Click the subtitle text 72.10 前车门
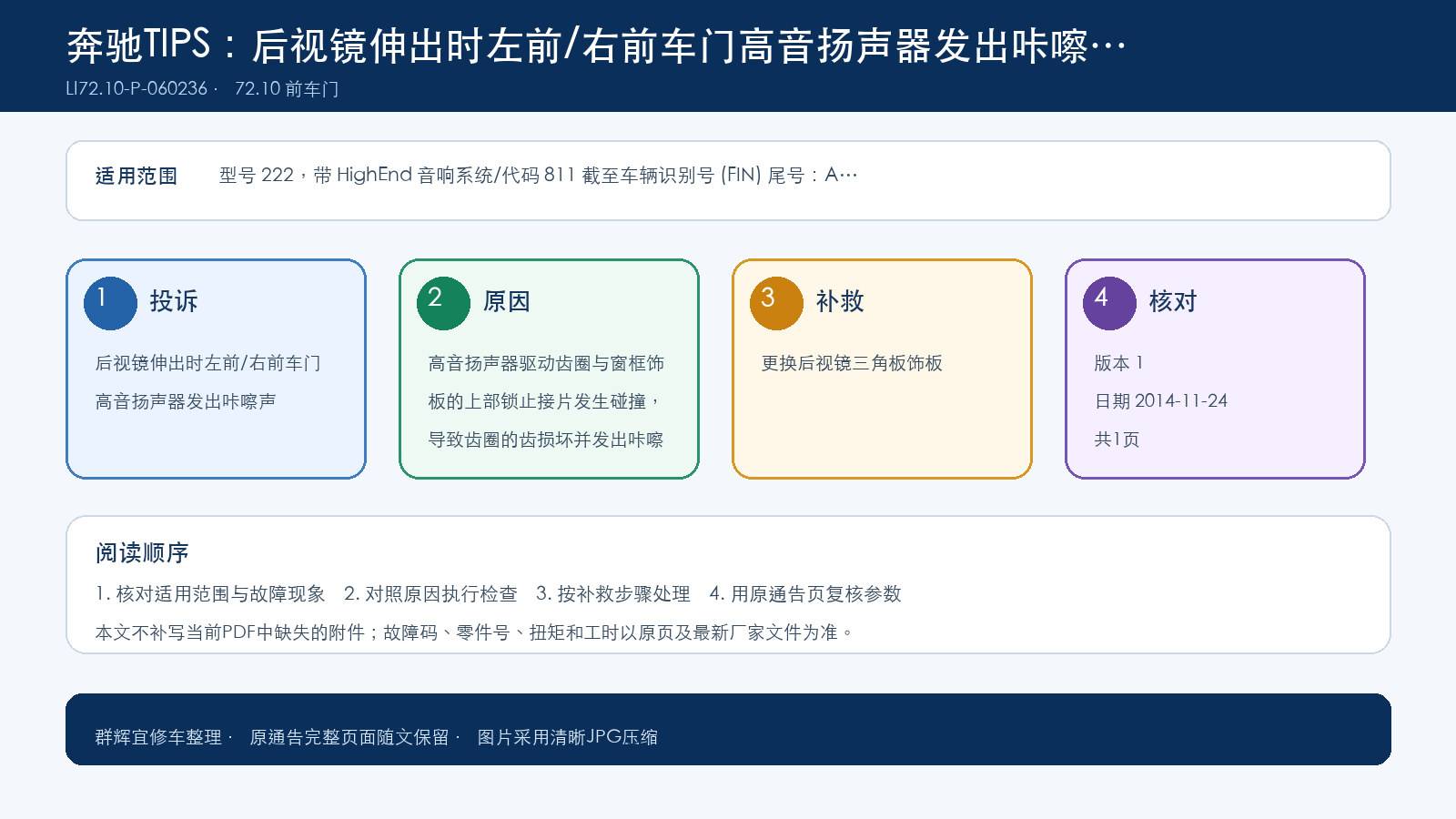1456x819 pixels. (x=287, y=88)
